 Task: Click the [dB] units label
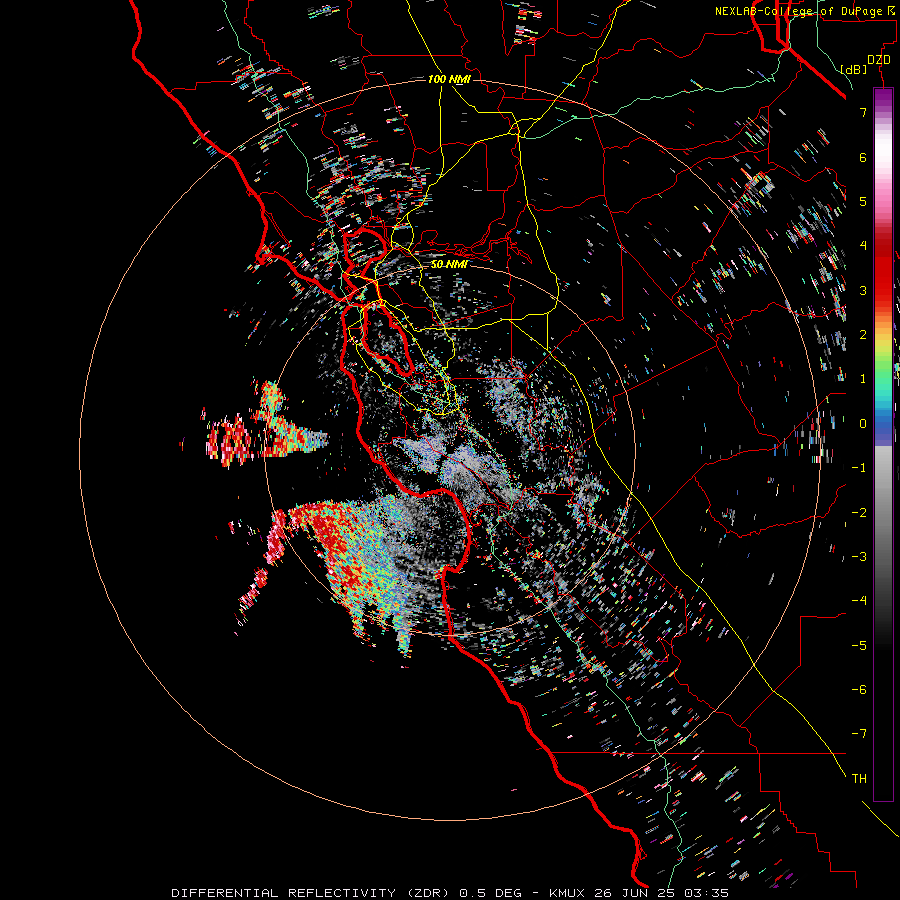point(853,69)
